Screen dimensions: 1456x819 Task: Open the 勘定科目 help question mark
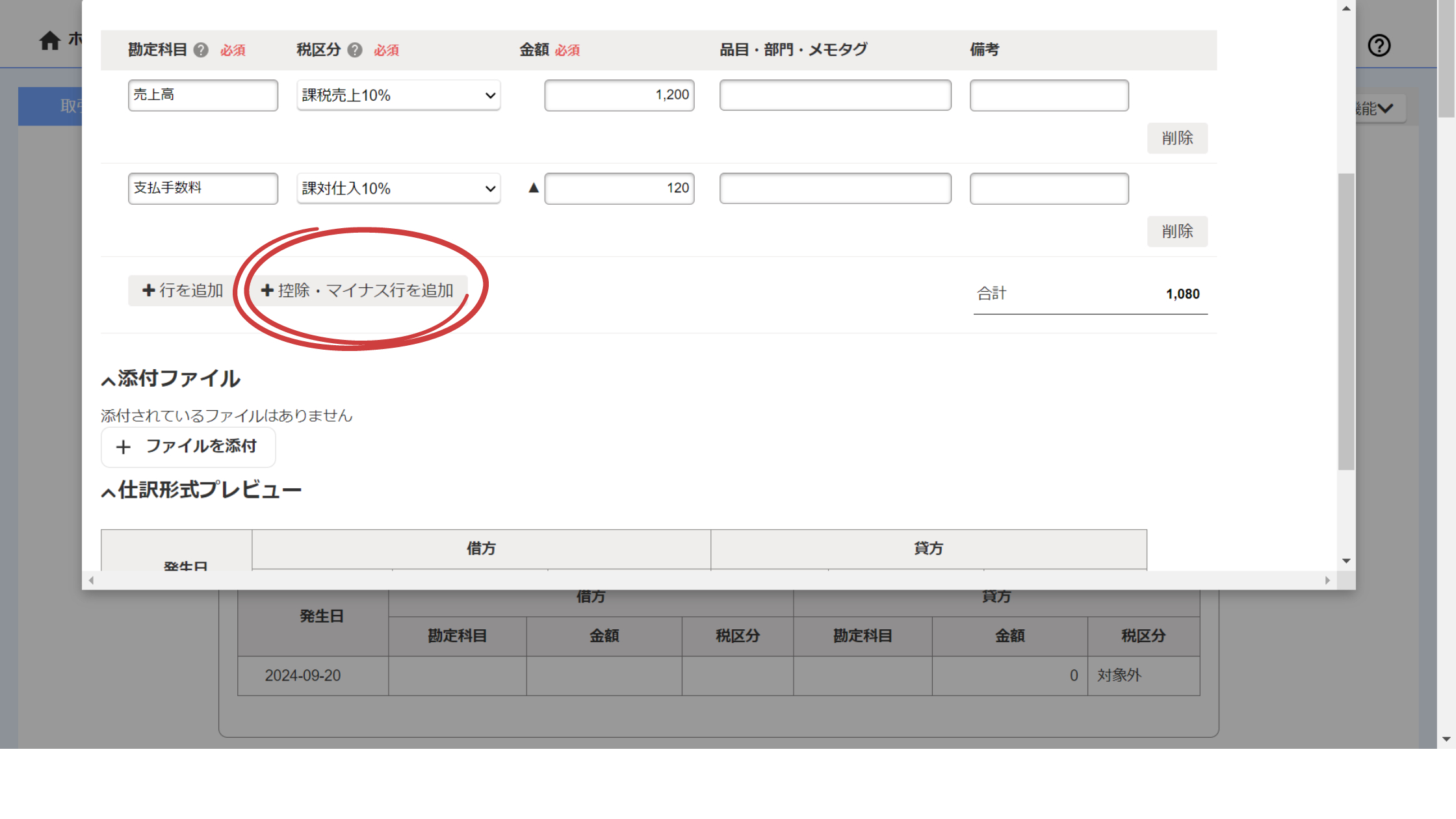tap(201, 50)
